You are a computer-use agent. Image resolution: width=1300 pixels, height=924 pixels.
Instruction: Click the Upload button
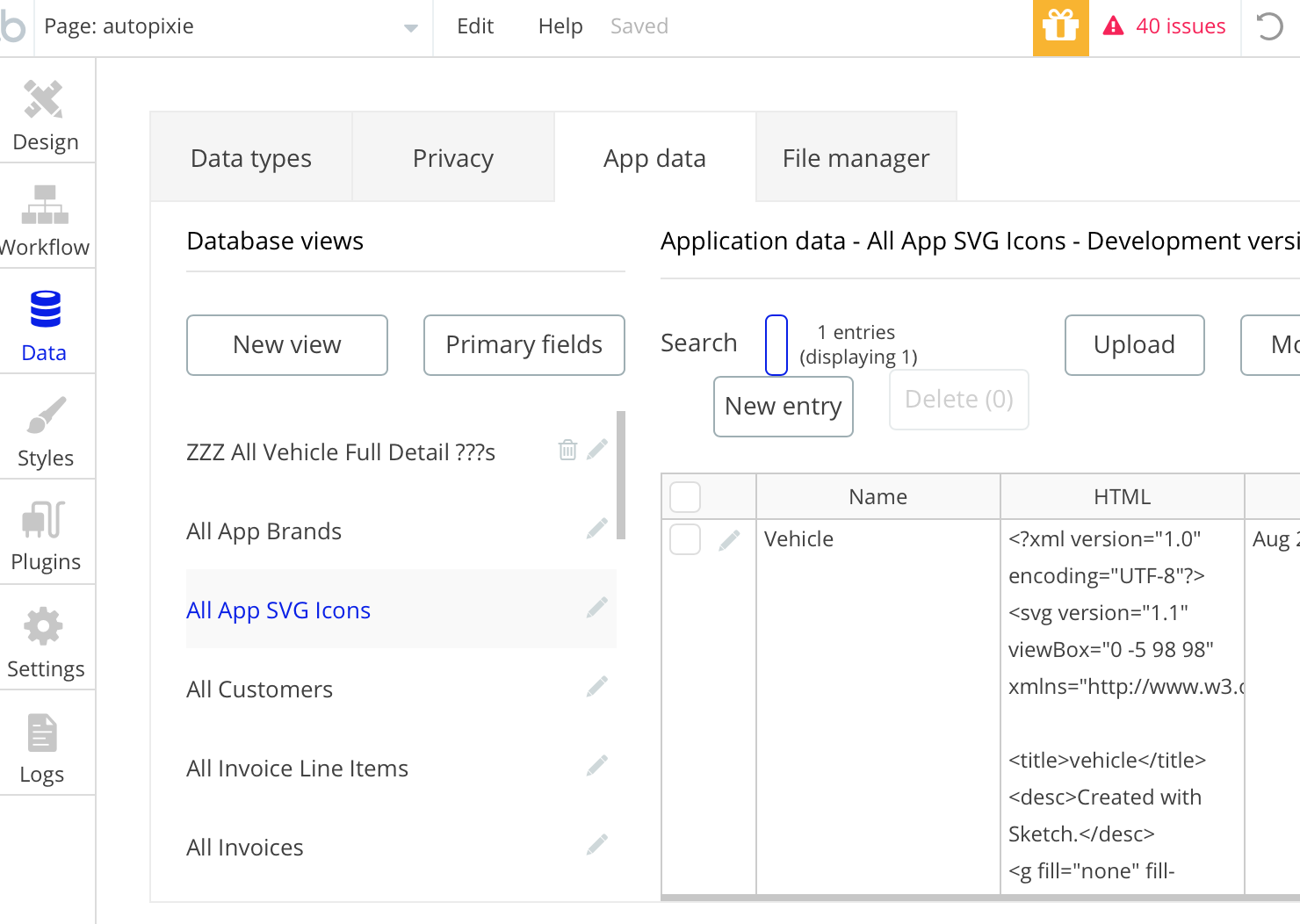(x=1134, y=345)
